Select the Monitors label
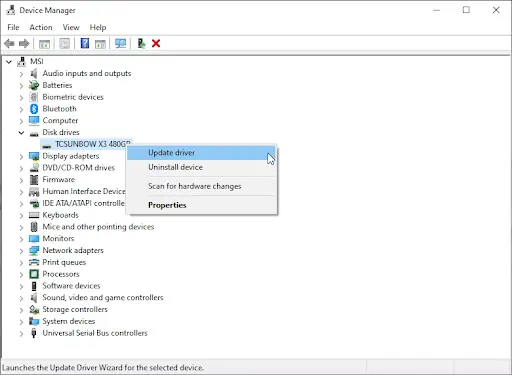 click(x=58, y=238)
